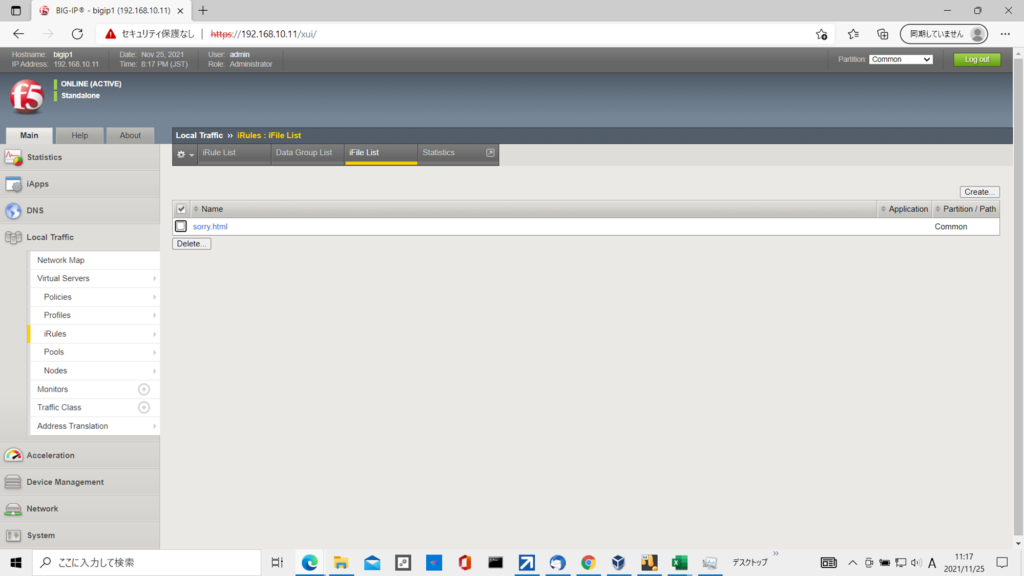Toggle the select-all checkbox in table header

coord(181,209)
